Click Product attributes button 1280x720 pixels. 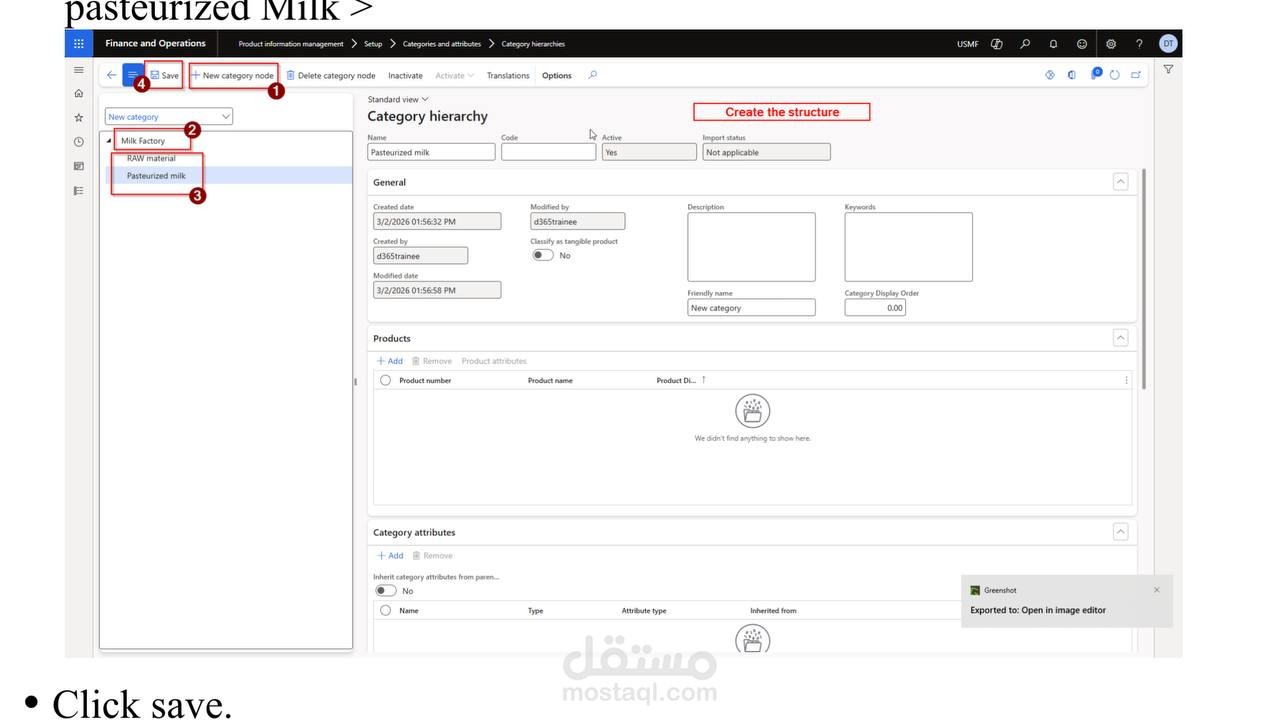[x=494, y=361]
